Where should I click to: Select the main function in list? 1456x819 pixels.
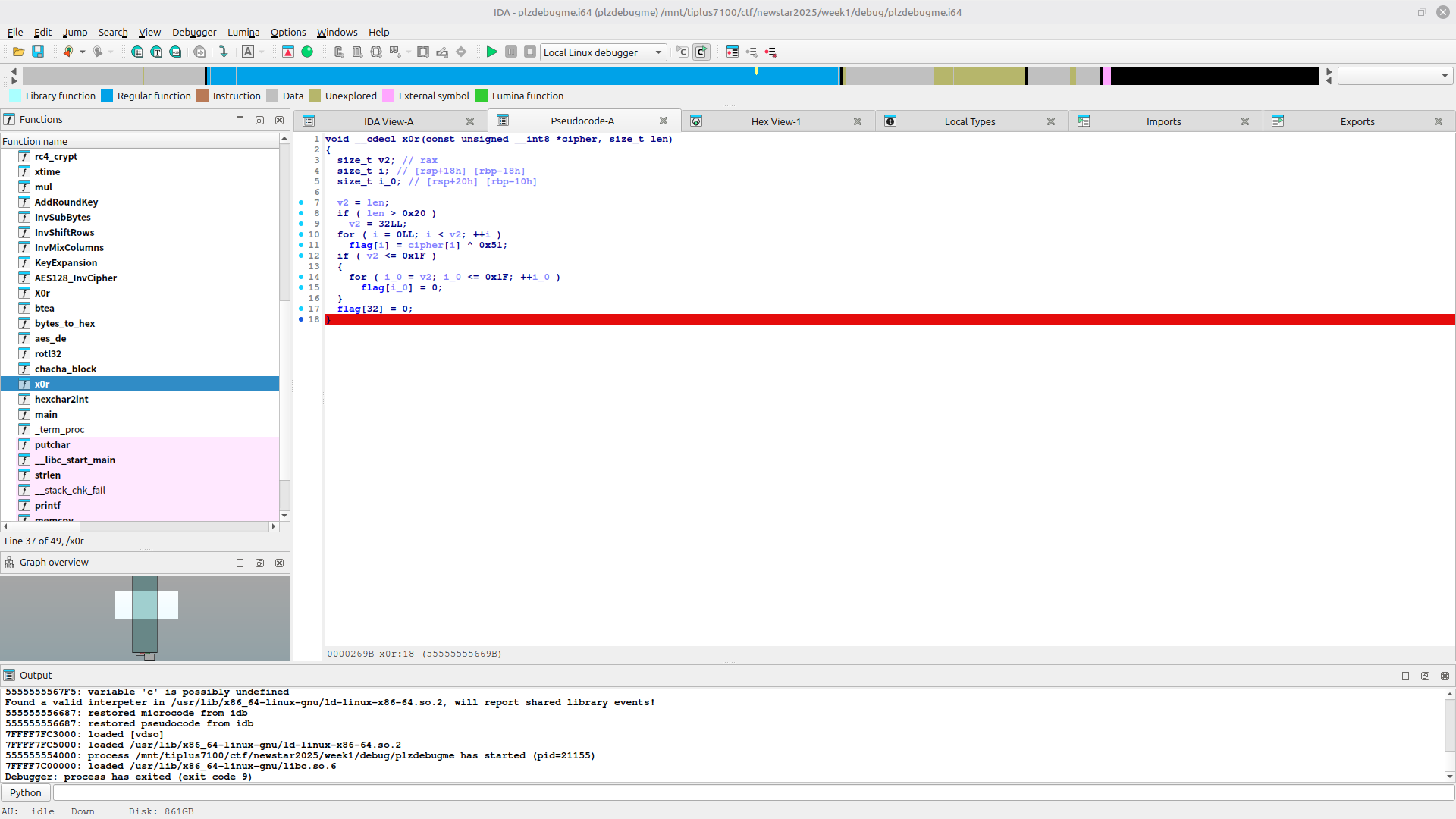tap(46, 414)
